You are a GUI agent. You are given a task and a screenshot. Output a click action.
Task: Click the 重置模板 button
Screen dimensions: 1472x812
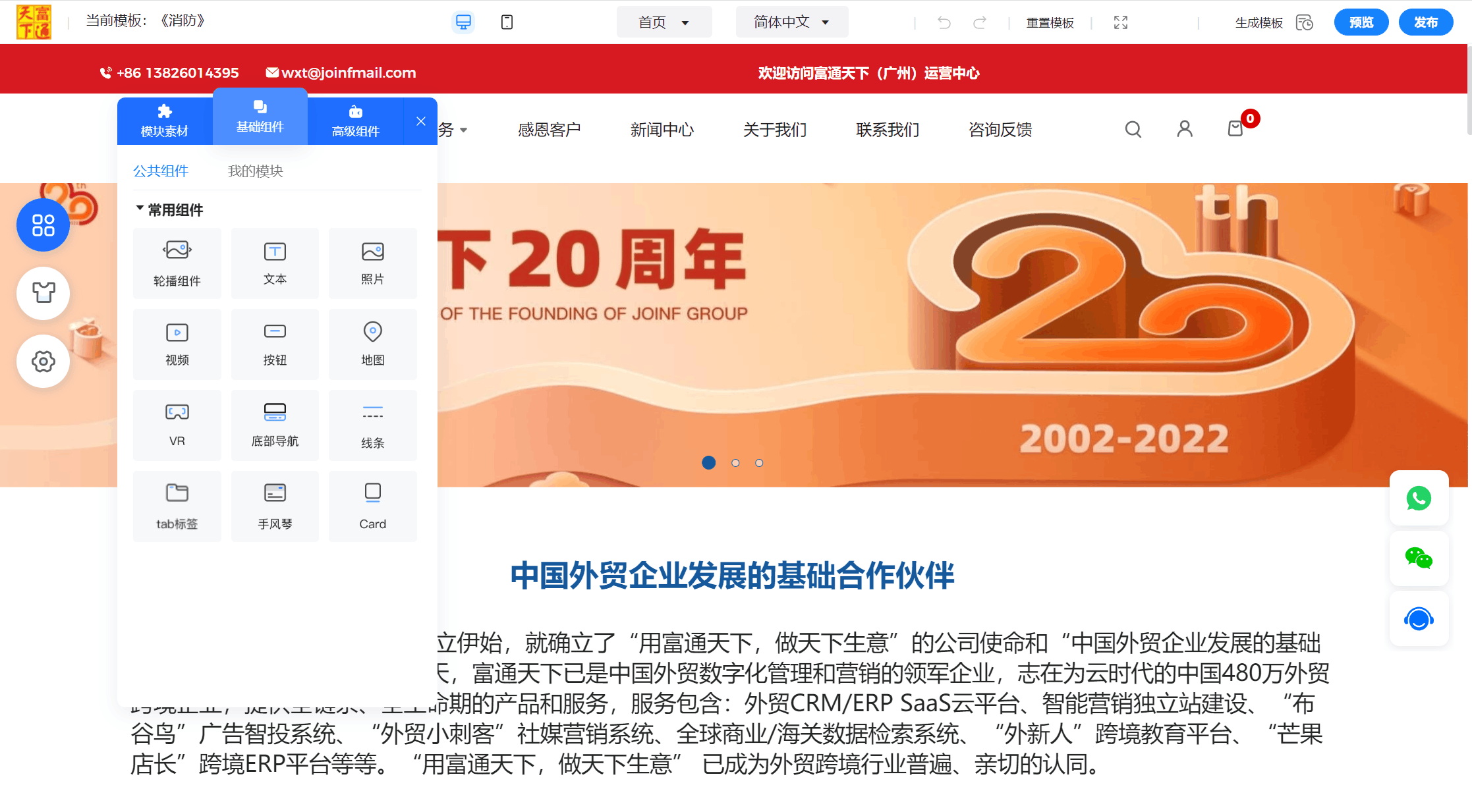pyautogui.click(x=1050, y=23)
